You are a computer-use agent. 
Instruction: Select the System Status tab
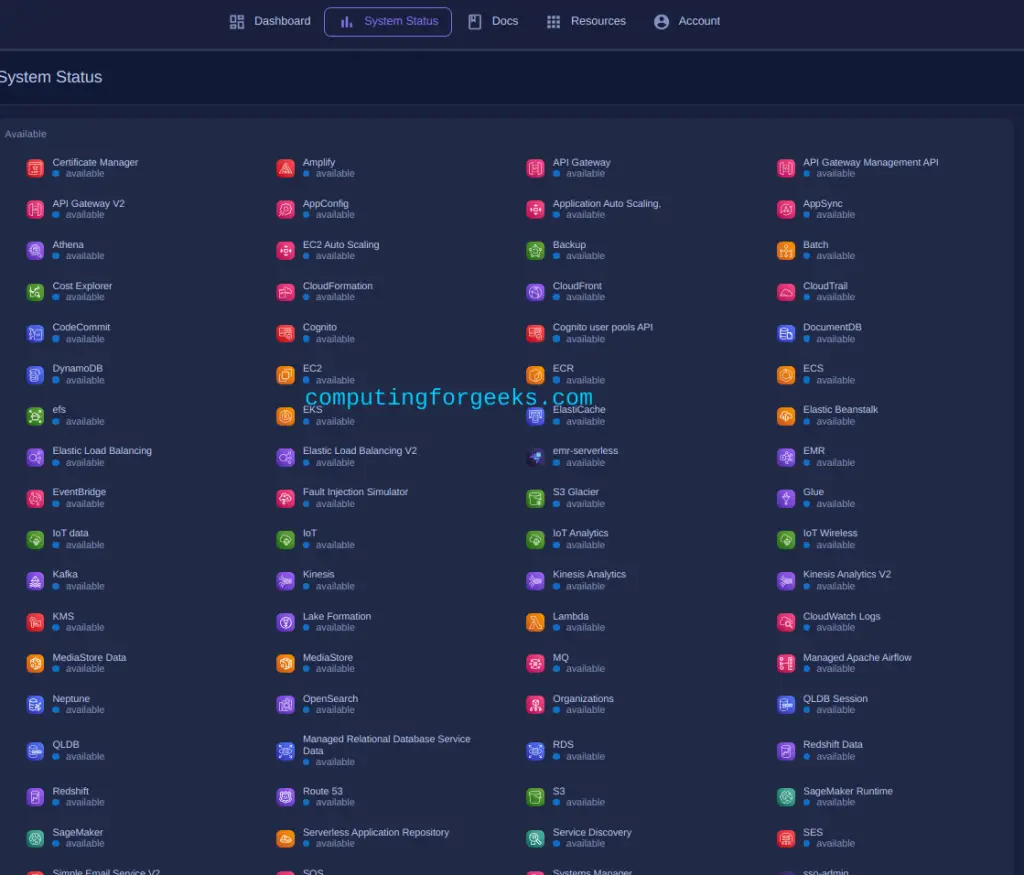388,22
